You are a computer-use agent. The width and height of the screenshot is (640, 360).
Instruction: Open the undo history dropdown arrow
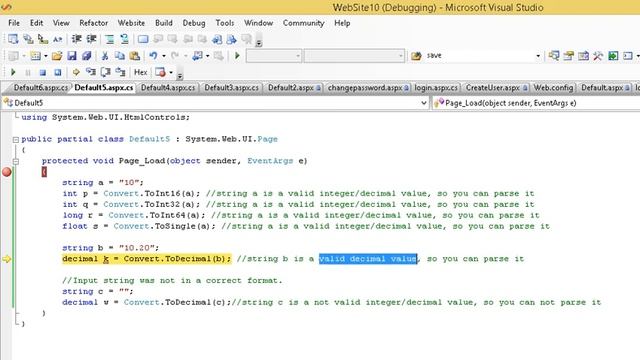(164, 56)
